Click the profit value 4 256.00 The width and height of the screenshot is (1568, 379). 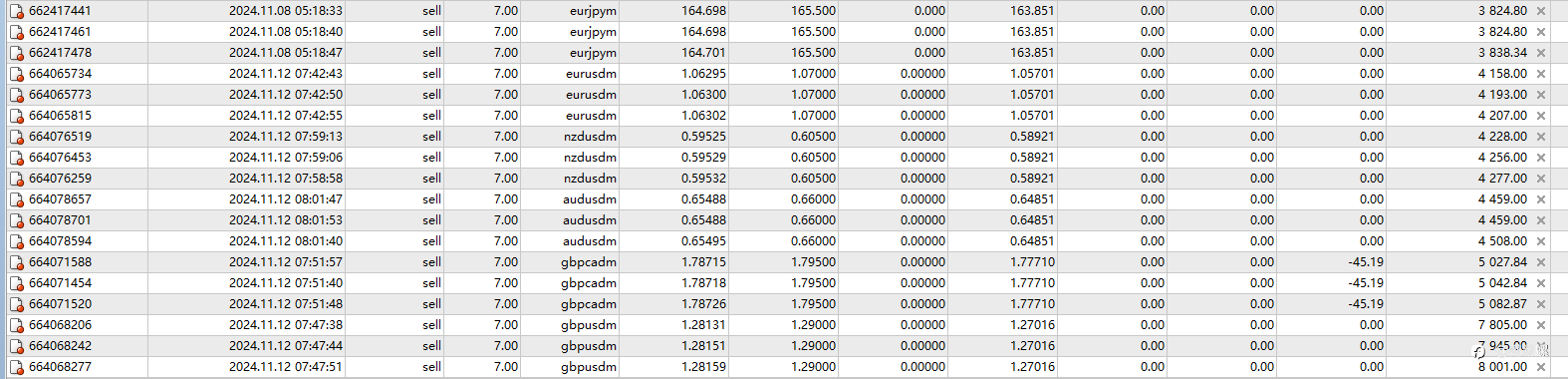coord(1502,158)
